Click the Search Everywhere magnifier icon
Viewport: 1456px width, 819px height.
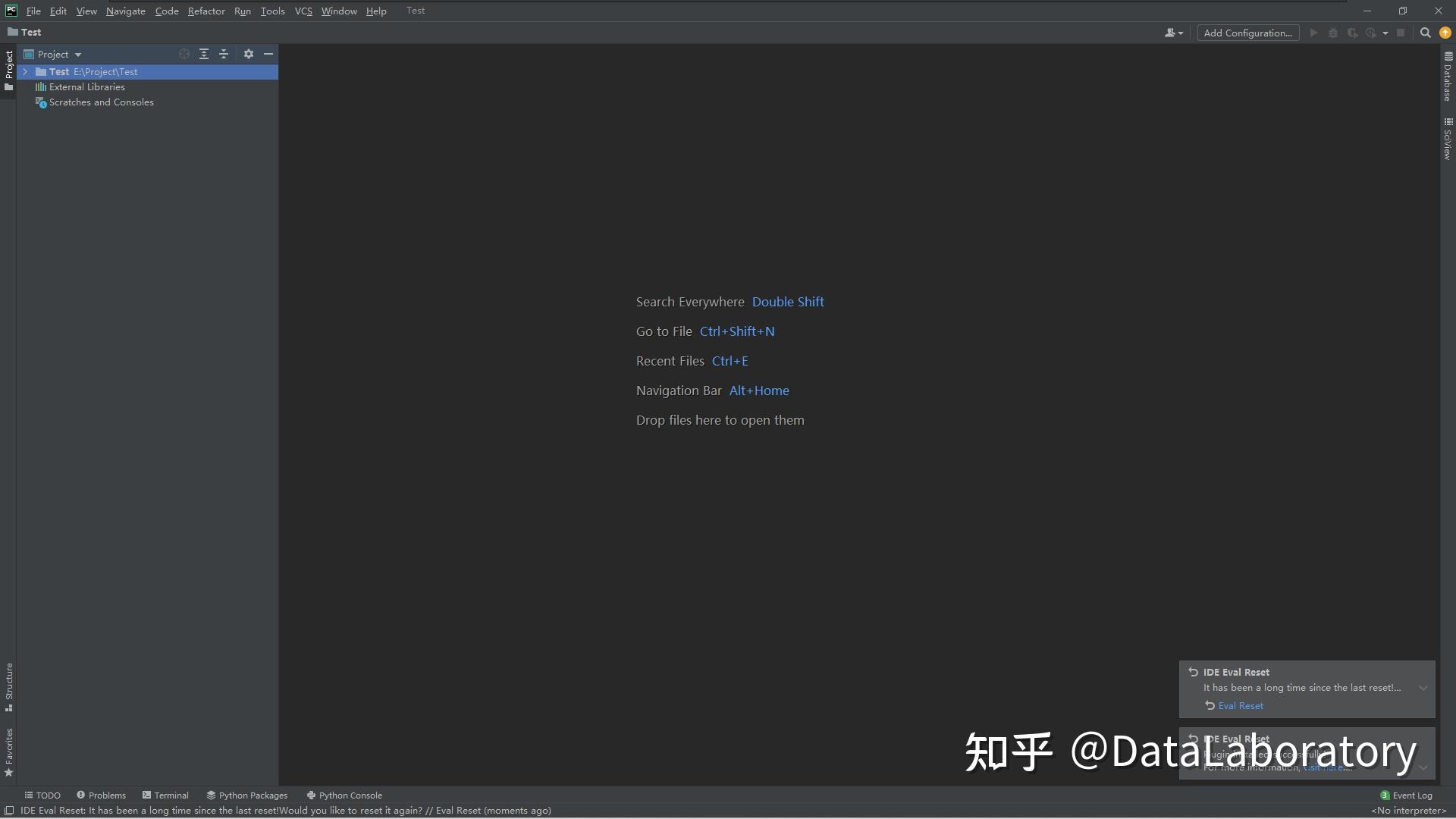pyautogui.click(x=1425, y=33)
